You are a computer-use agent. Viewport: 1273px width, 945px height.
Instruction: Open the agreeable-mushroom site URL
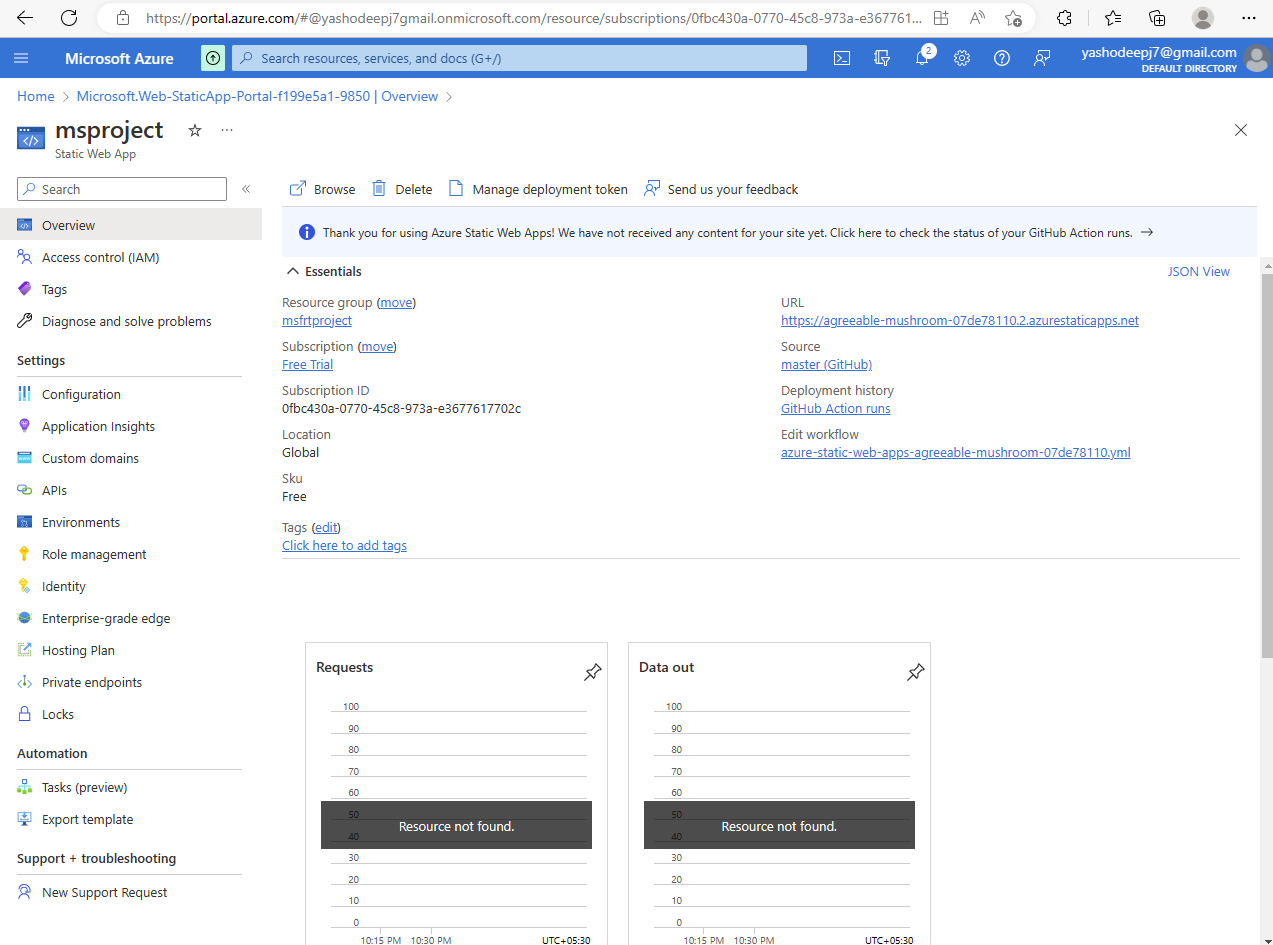[960, 320]
